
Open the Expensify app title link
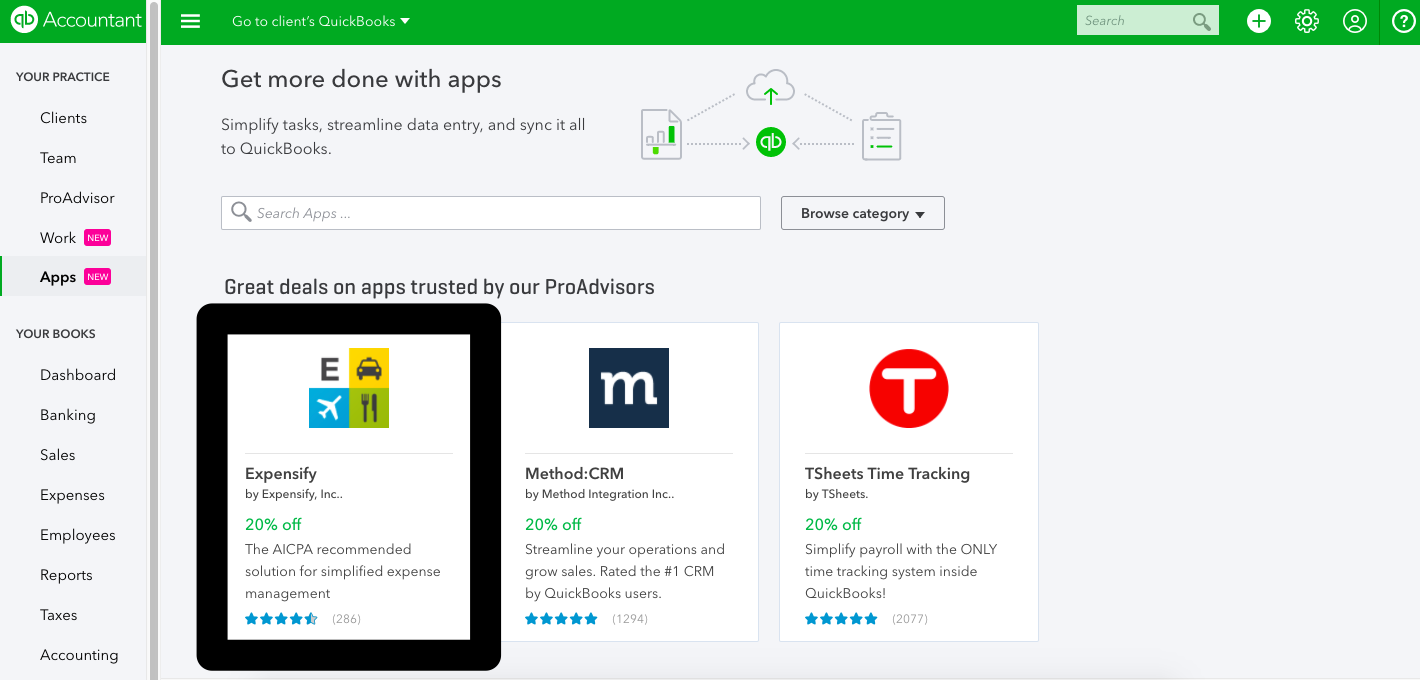[281, 474]
